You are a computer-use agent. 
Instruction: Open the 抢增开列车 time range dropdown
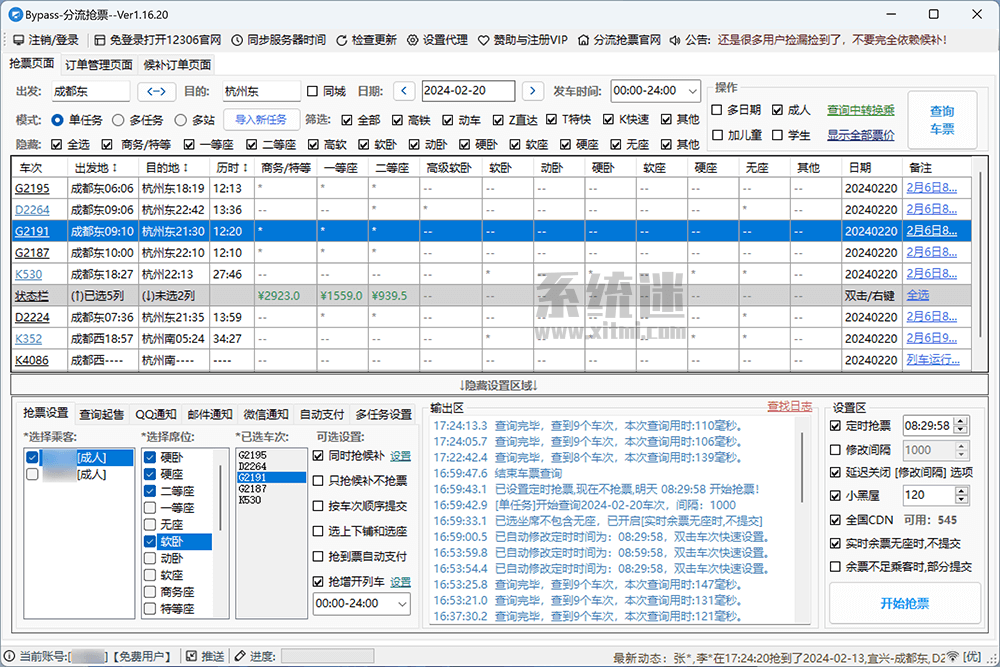(362, 603)
